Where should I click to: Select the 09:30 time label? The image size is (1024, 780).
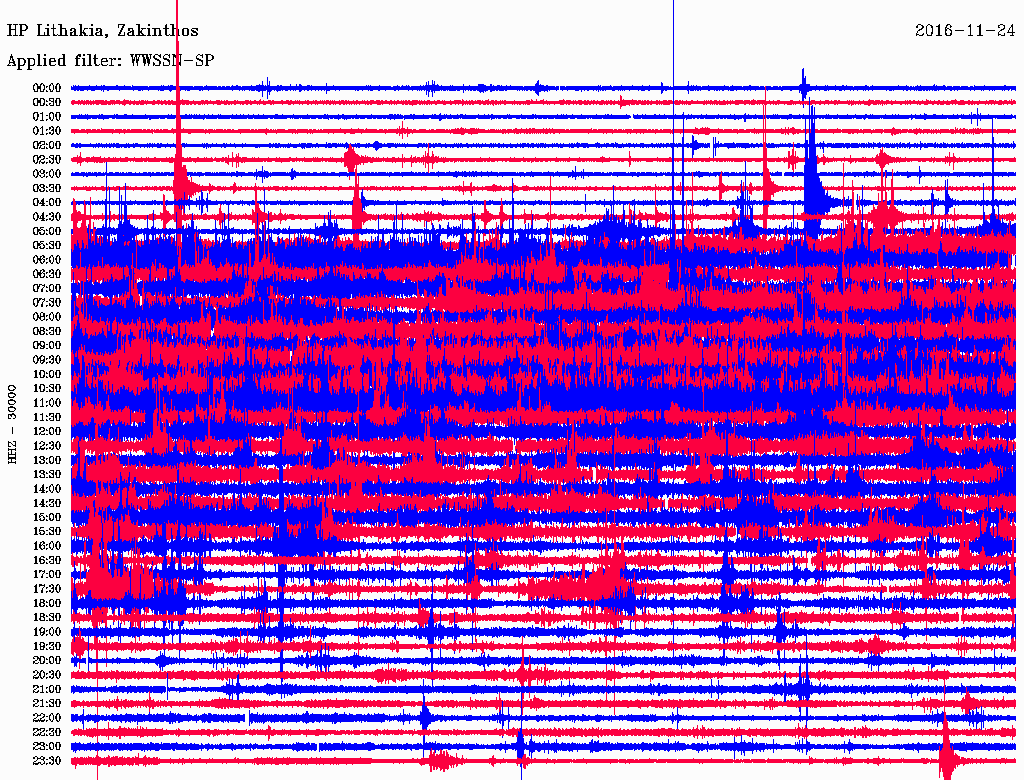47,360
